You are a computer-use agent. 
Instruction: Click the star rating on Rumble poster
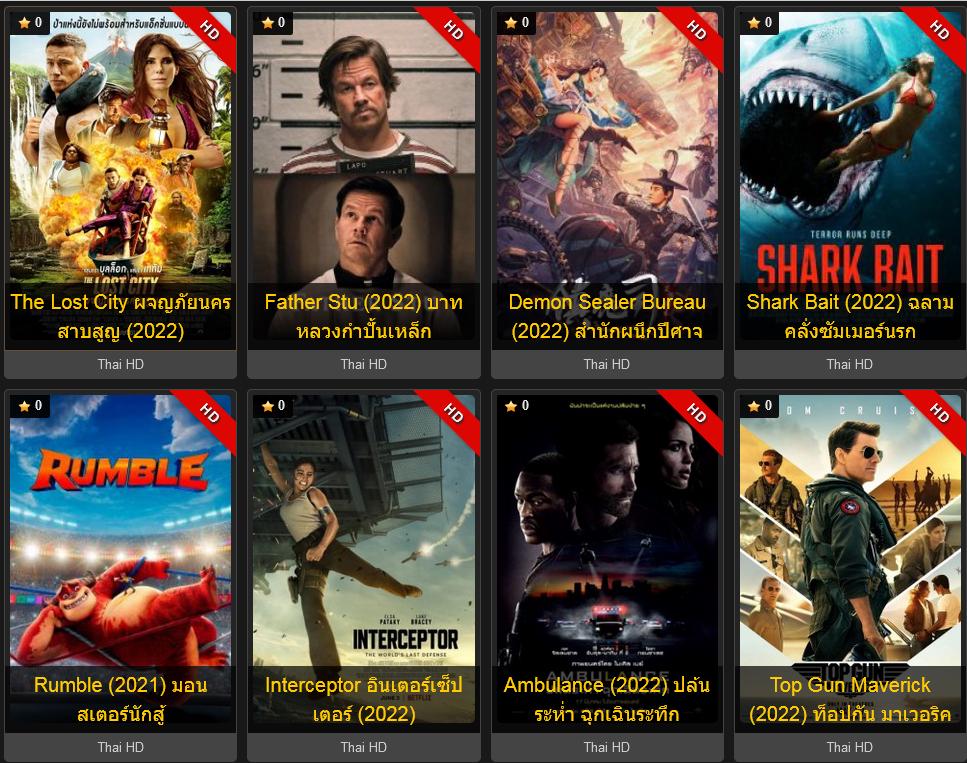click(x=30, y=406)
